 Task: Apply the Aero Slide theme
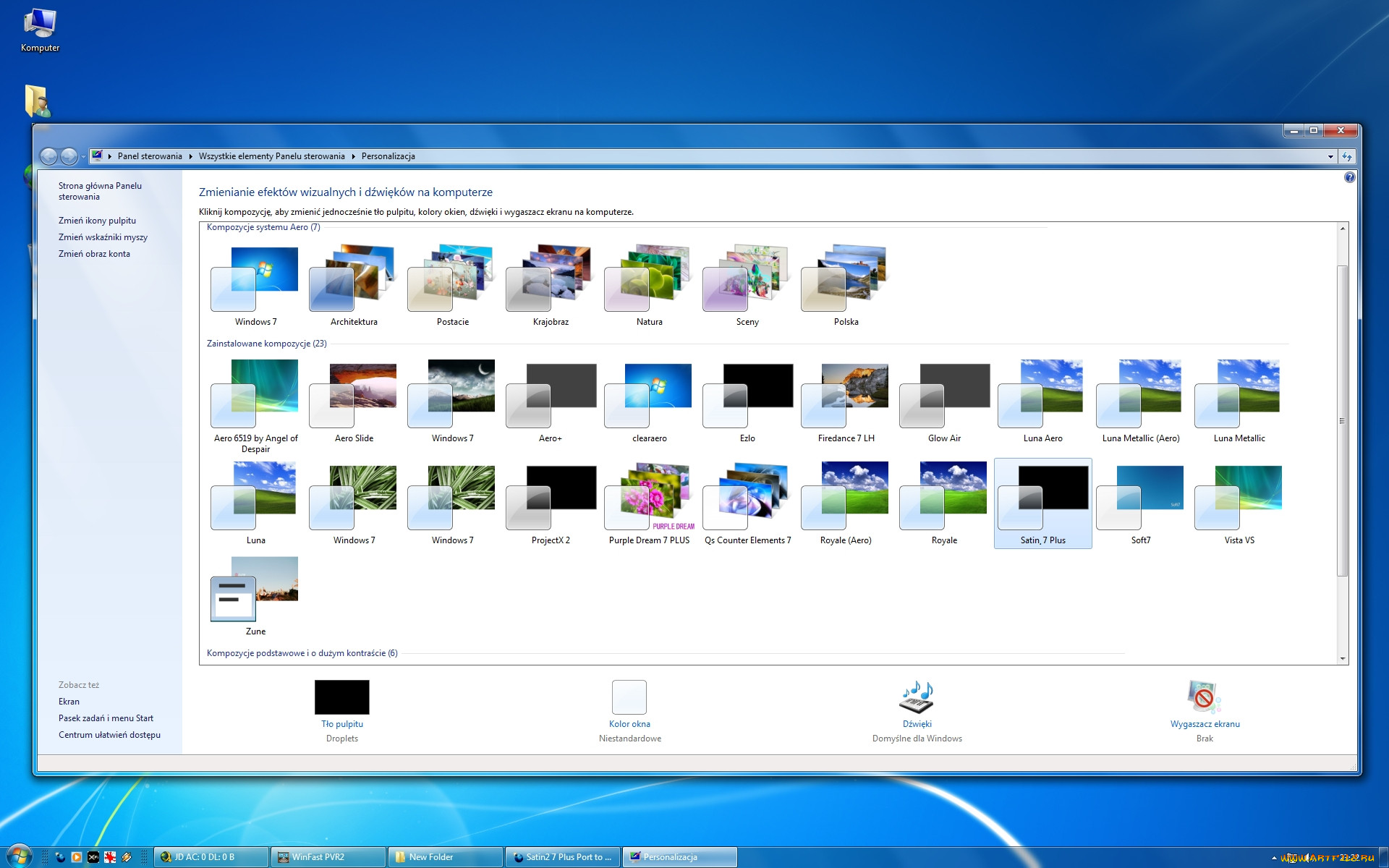[354, 401]
